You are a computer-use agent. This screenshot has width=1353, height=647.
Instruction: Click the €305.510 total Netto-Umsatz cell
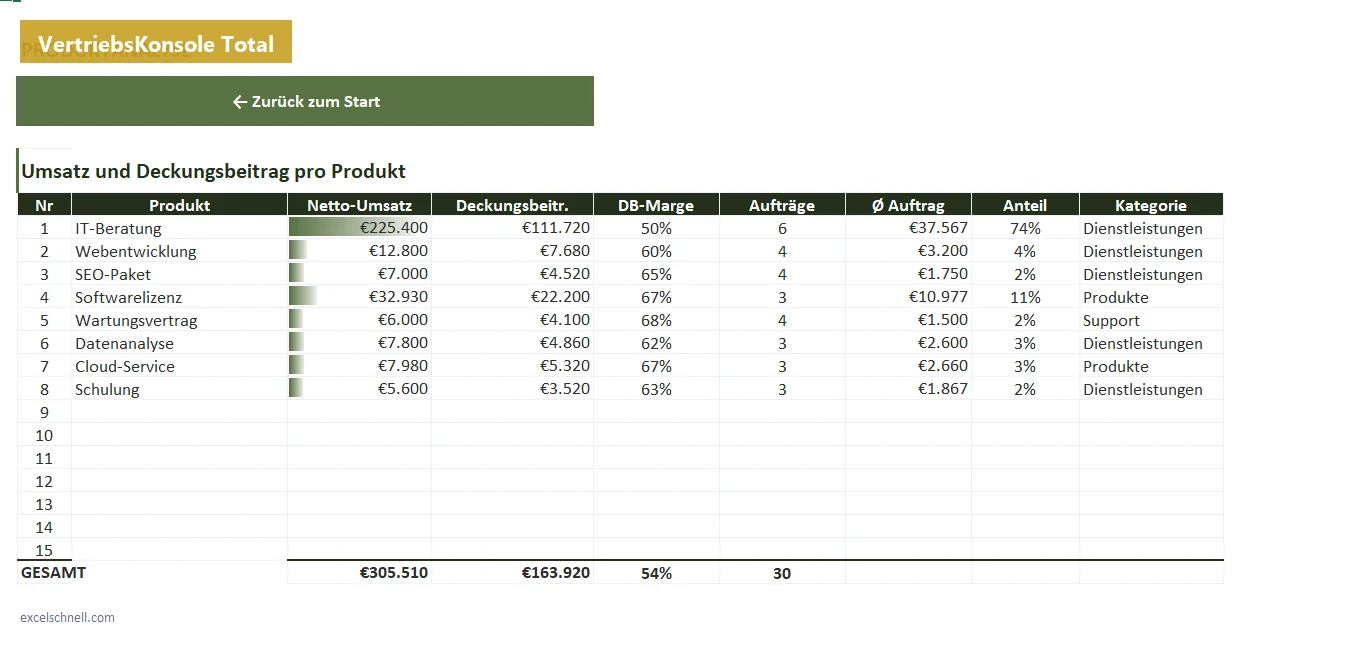point(360,573)
